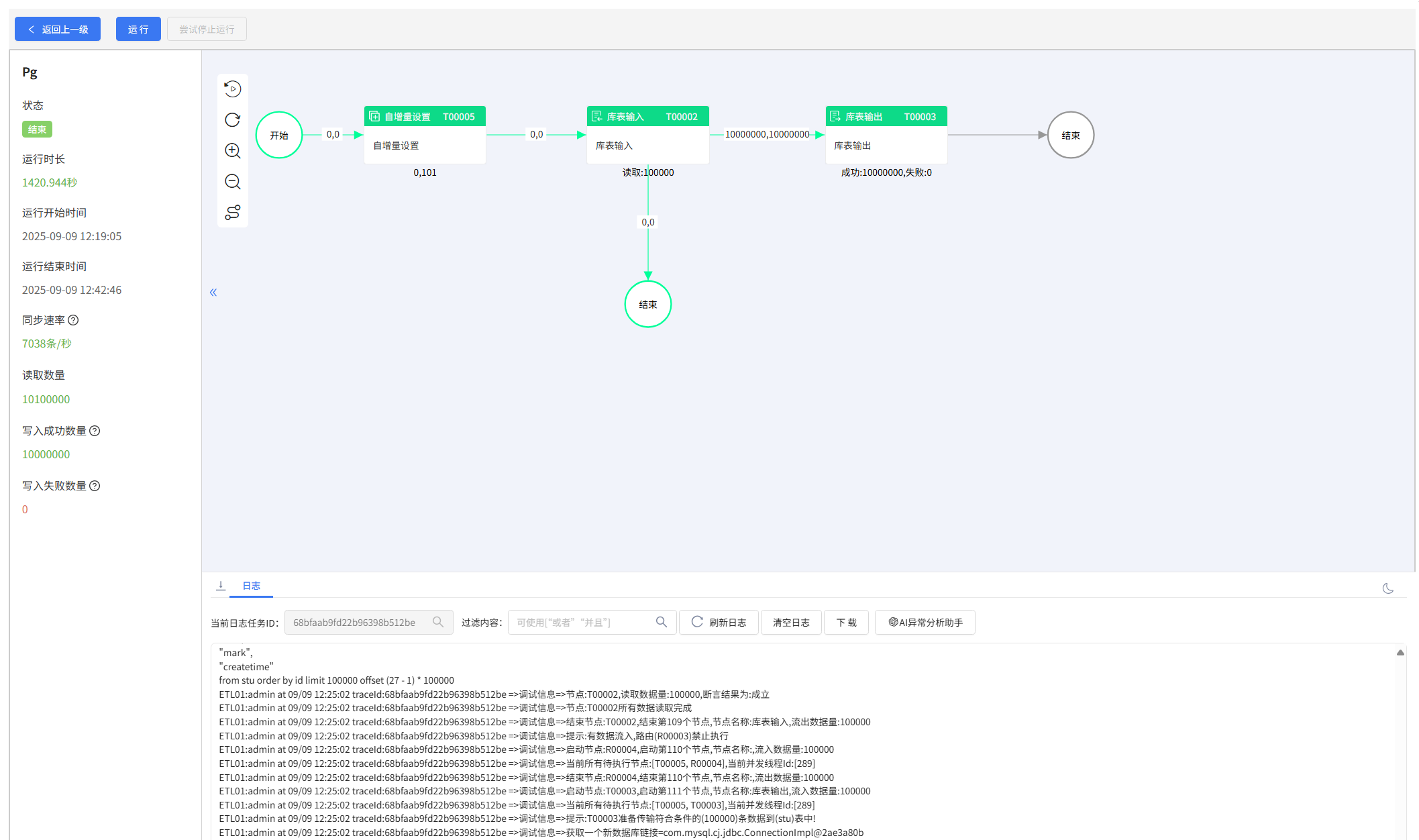Click the 7038条/秒 sync rate value
The width and height of the screenshot is (1419, 840).
click(x=46, y=344)
